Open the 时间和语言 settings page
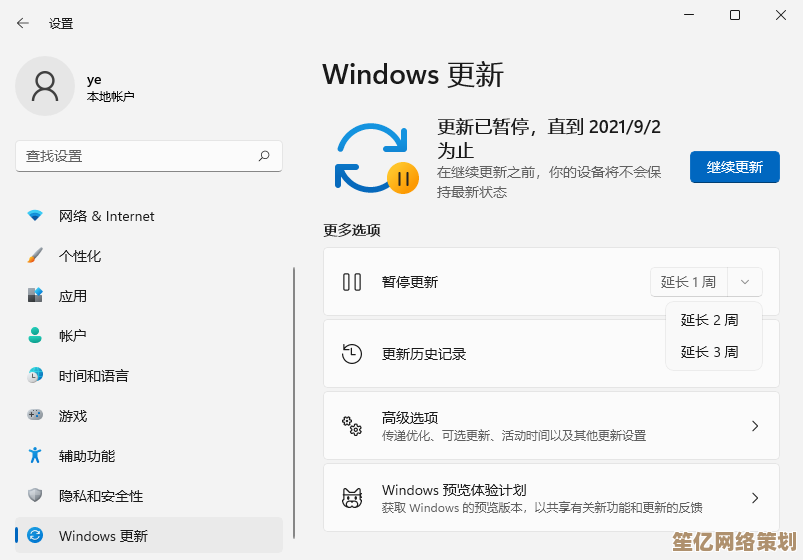Viewport: 803px width, 560px height. click(149, 376)
